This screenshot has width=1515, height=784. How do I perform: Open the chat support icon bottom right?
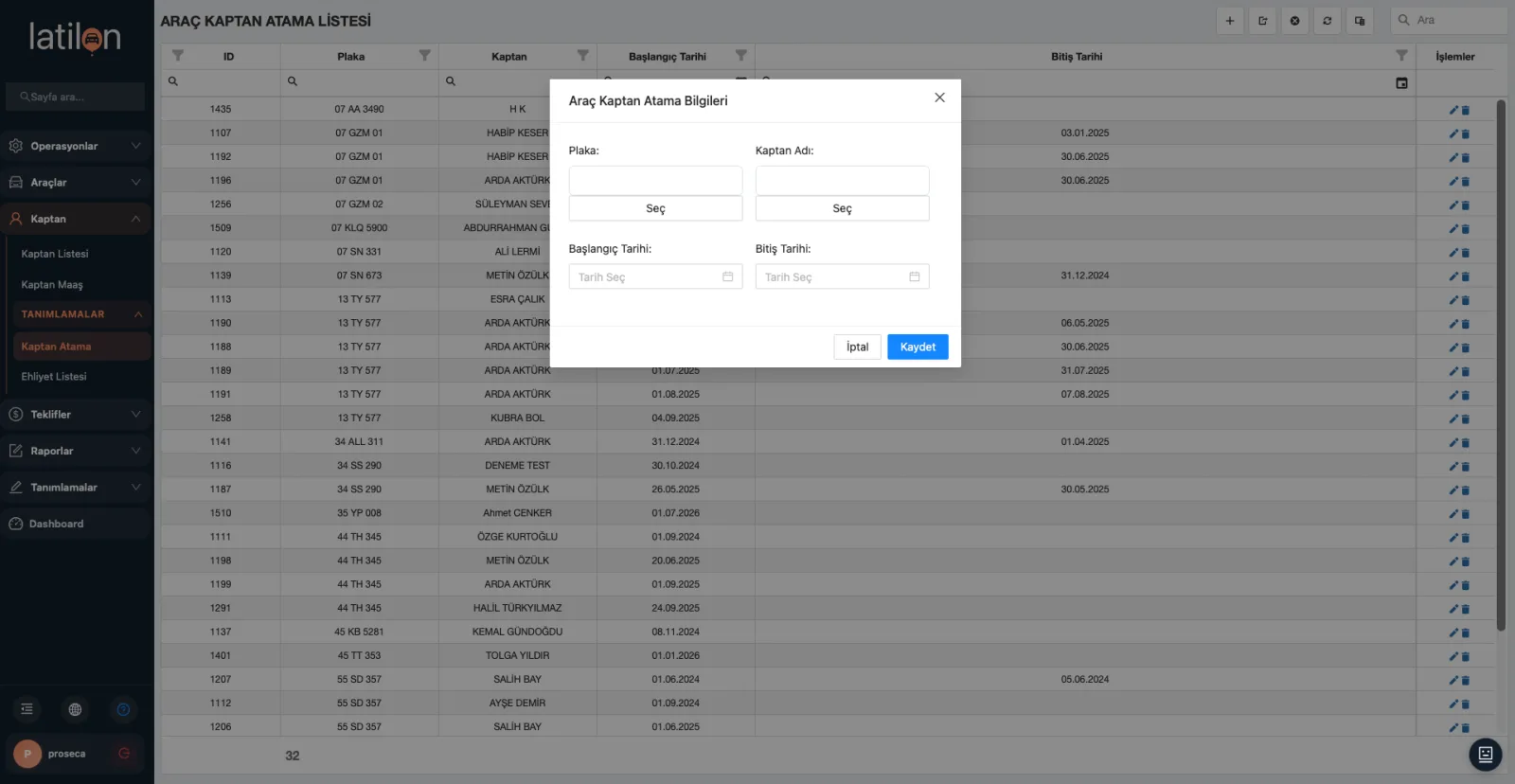point(1485,755)
